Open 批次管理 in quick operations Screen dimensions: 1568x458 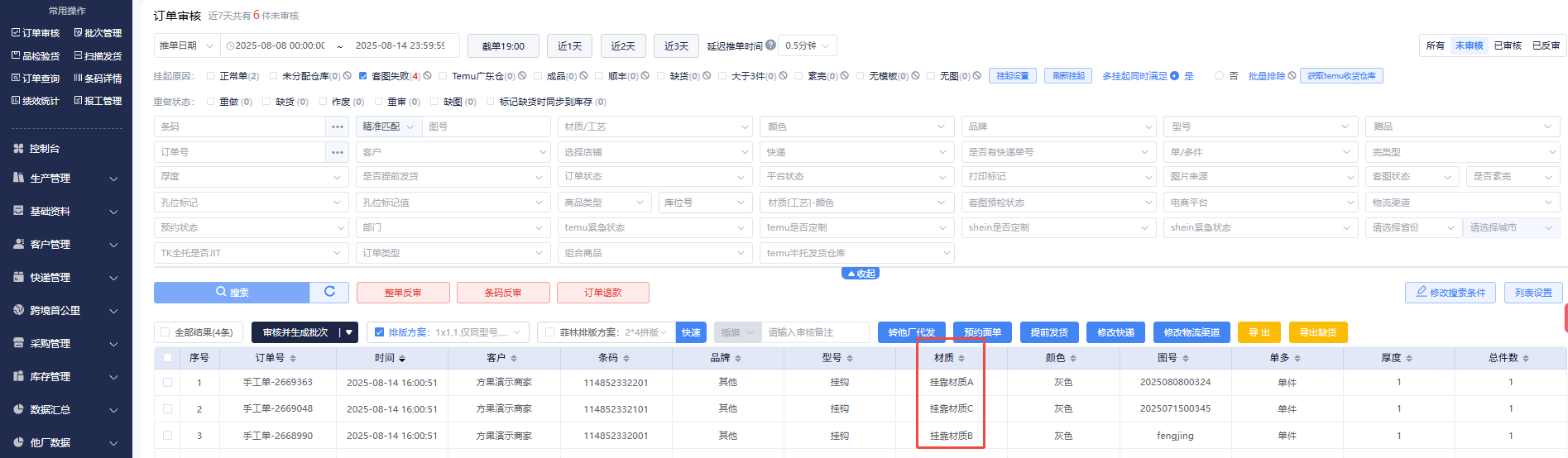coord(98,33)
